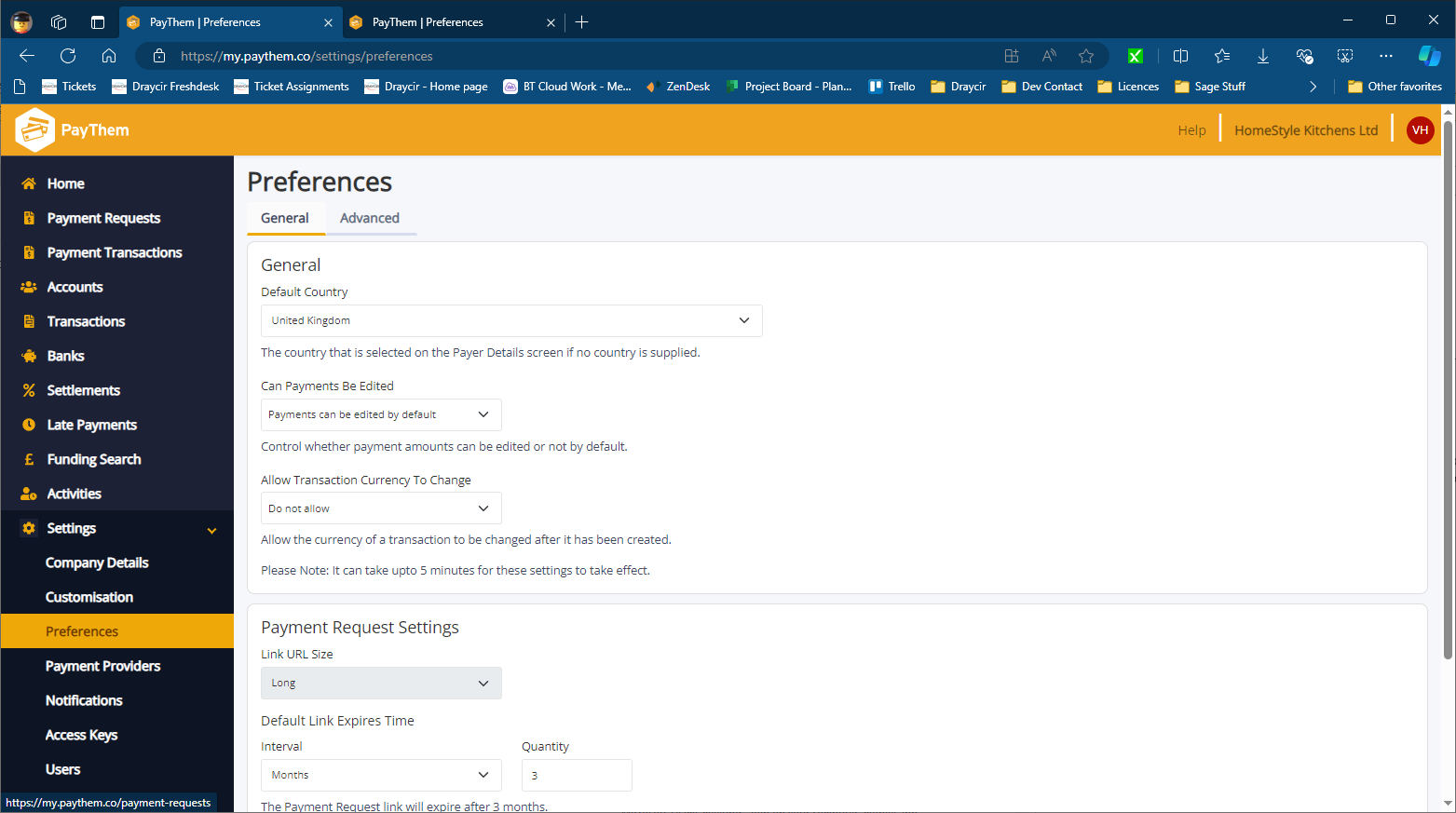This screenshot has height=813, width=1456.
Task: Click browser back arrow
Action: [27, 56]
